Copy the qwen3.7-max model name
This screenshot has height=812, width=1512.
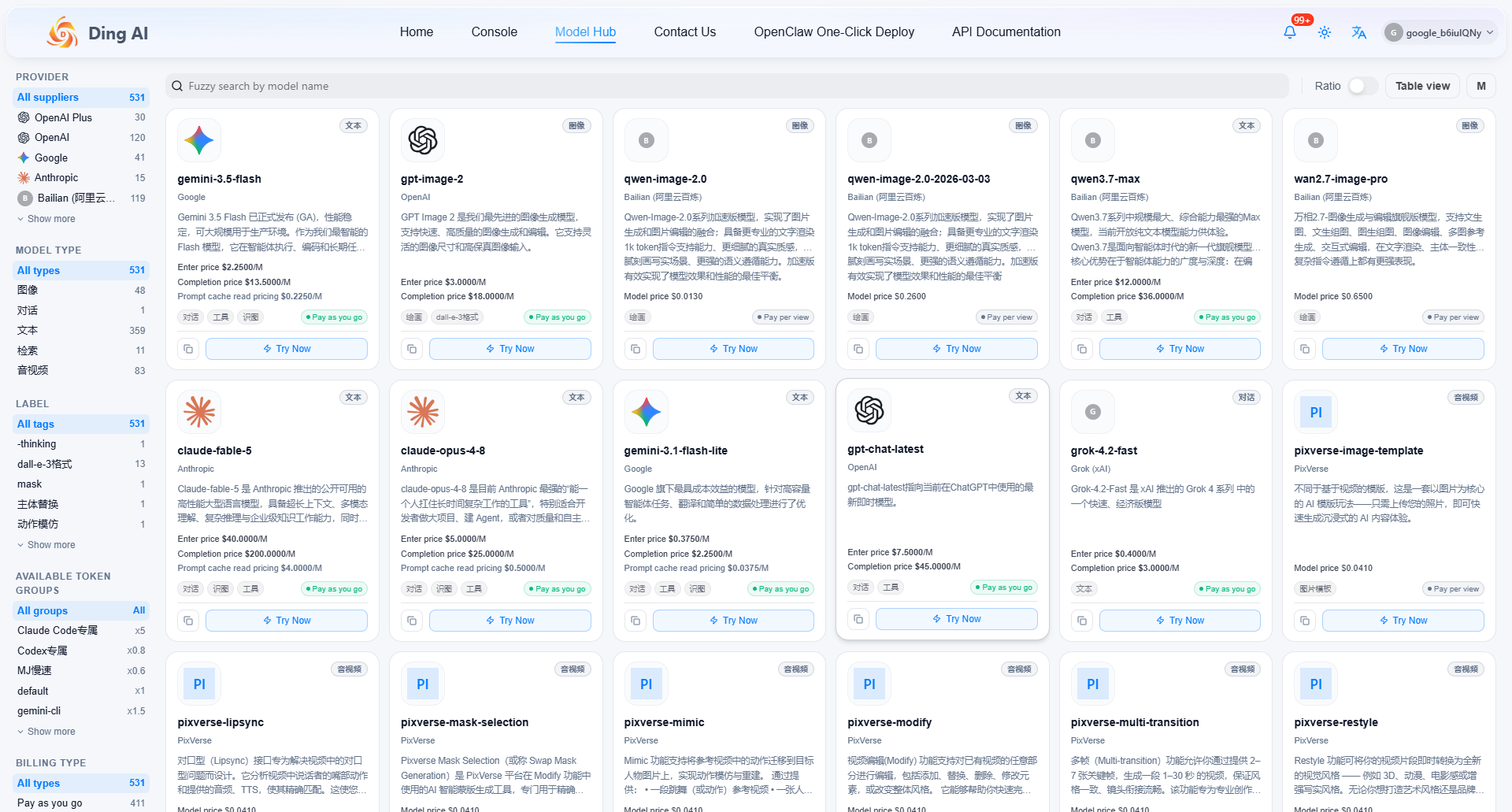(x=1082, y=349)
